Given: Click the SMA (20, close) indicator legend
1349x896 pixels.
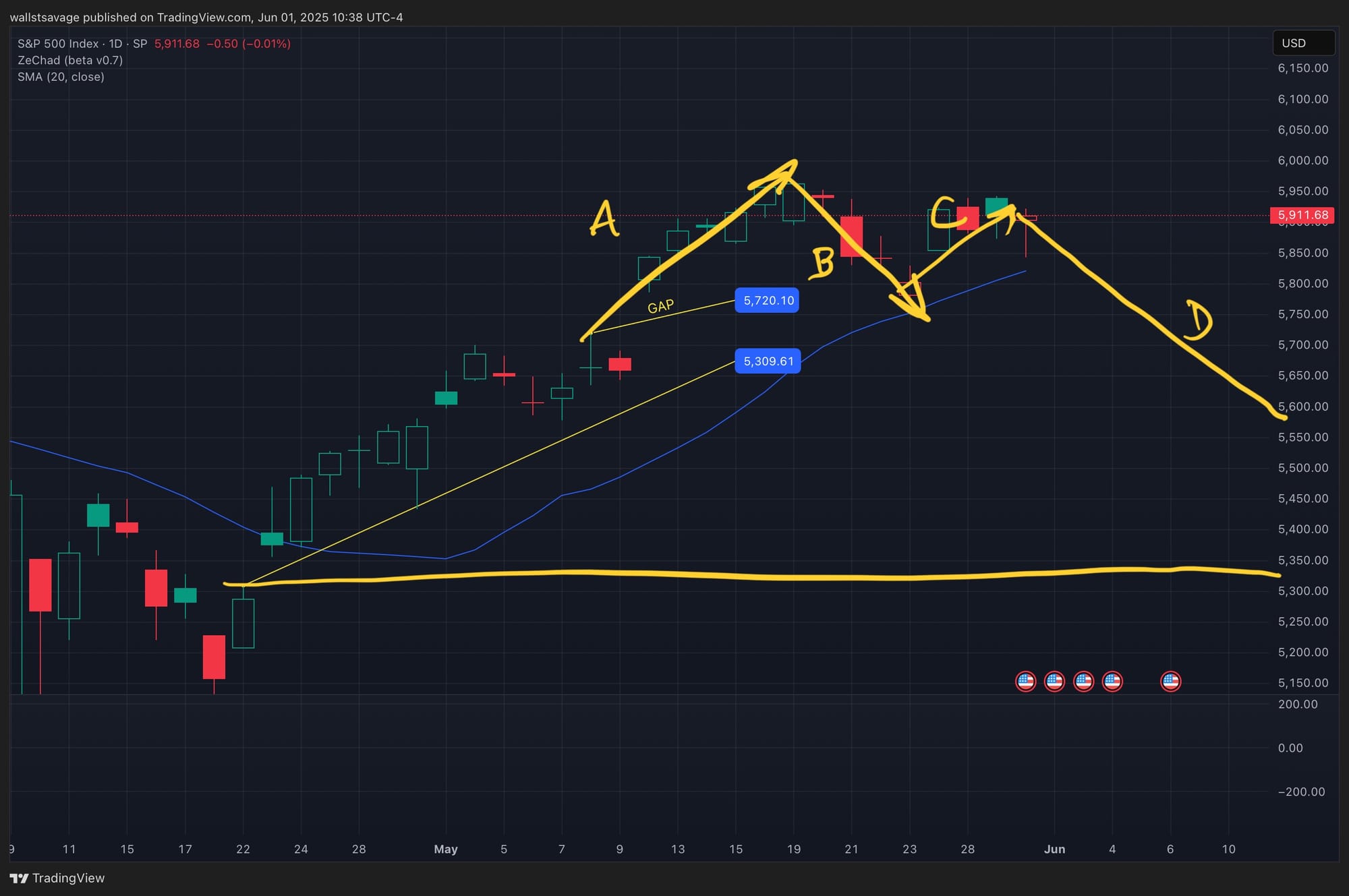Looking at the screenshot, I should pos(61,77).
